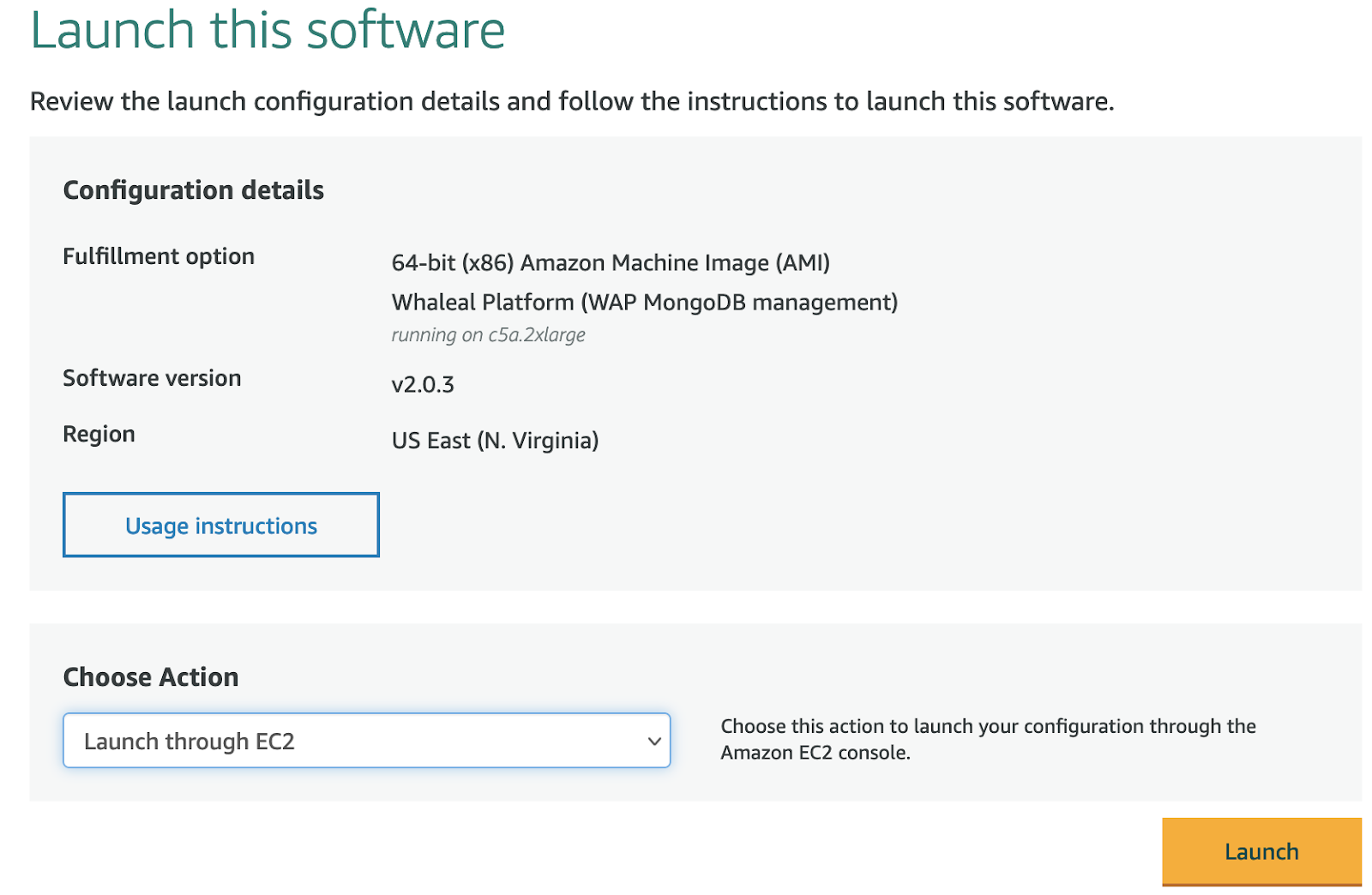Viewport: 1372px width, 895px height.
Task: Click the 'US East (N. Virginia)' region value
Action: coord(495,441)
